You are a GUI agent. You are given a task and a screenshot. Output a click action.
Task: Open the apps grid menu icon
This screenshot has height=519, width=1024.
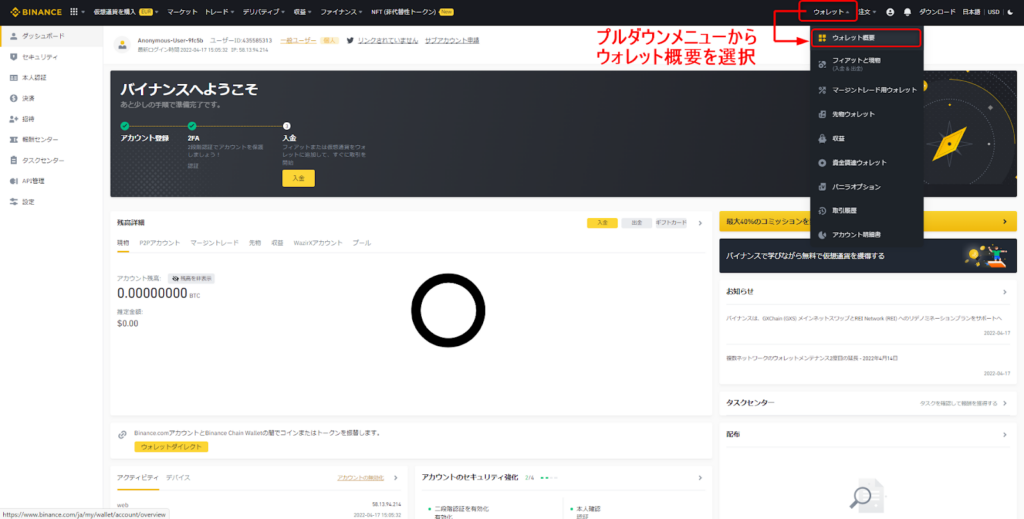point(74,12)
